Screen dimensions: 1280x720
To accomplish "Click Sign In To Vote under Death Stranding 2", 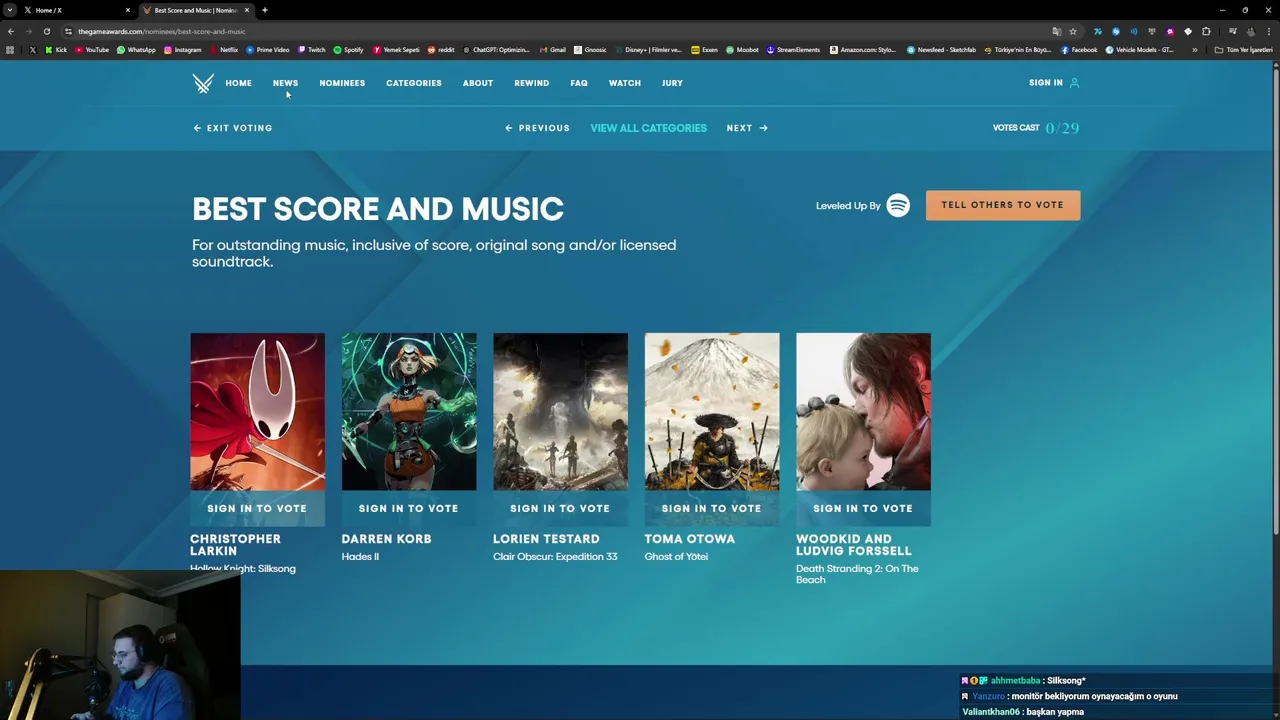I will pyautogui.click(x=863, y=508).
